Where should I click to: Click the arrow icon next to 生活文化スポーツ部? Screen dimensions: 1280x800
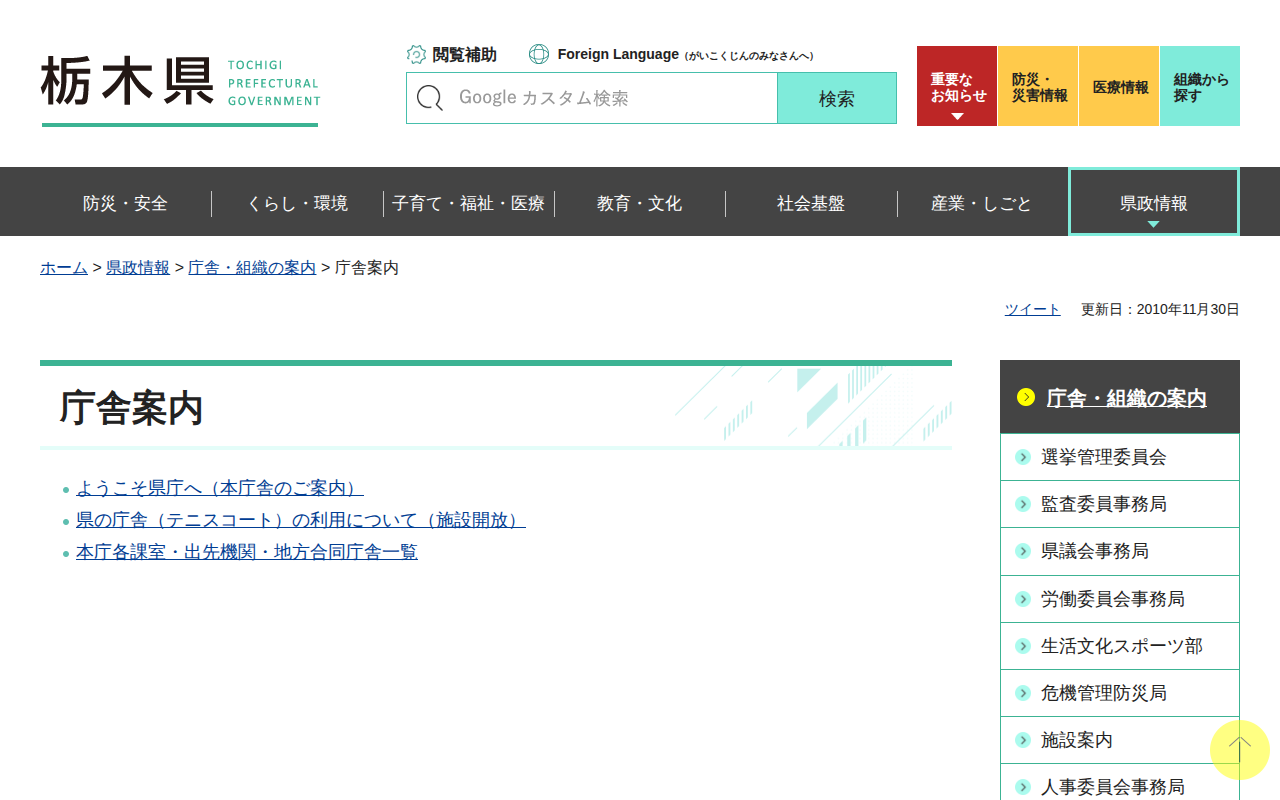coord(1023,646)
